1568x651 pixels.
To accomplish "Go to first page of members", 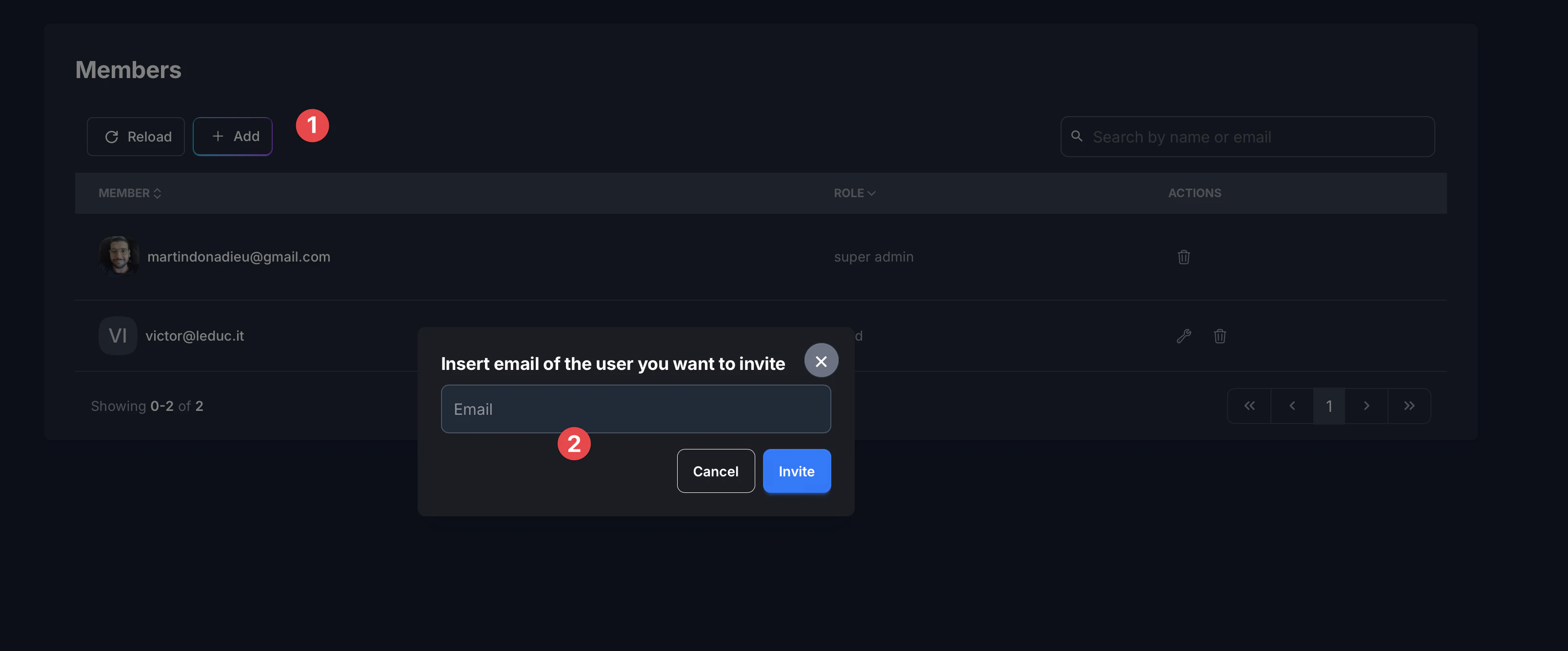I will click(1249, 406).
